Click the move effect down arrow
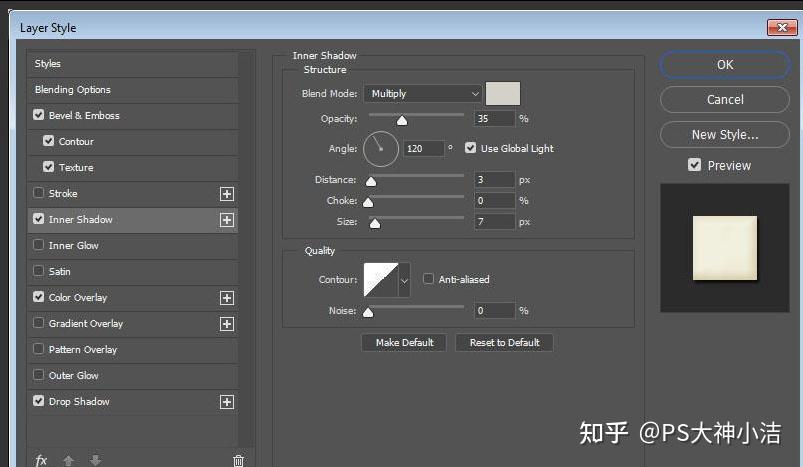Image resolution: width=803 pixels, height=467 pixels. [x=95, y=460]
